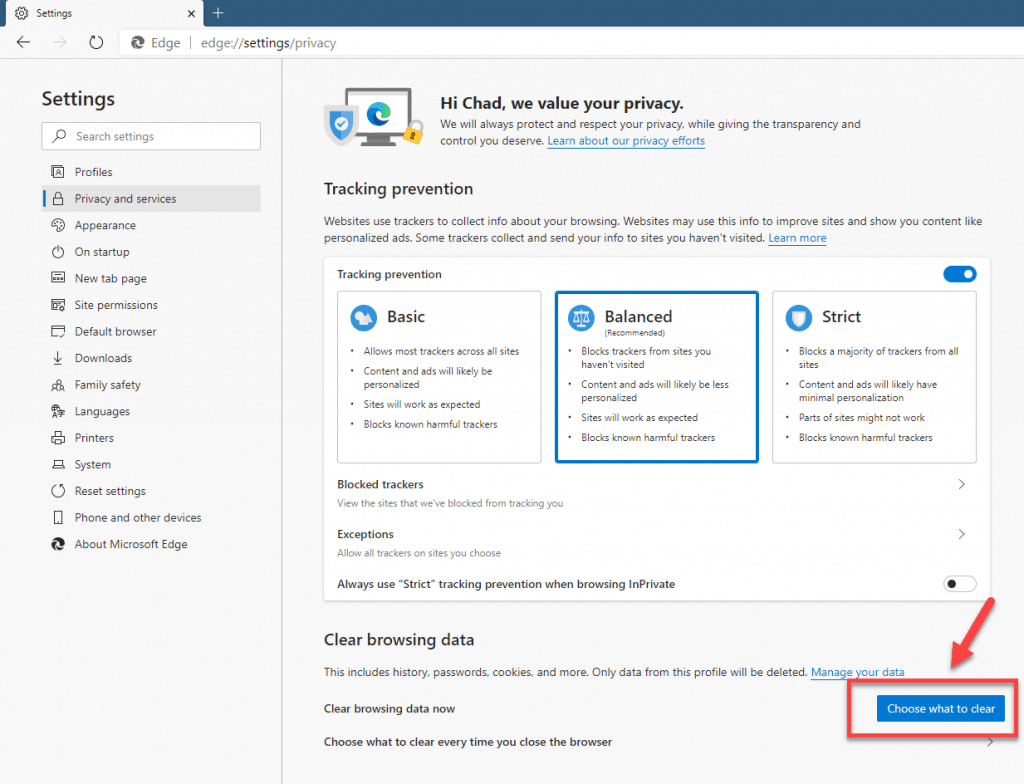Open a new browser tab
1024x784 pixels.
coord(218,13)
